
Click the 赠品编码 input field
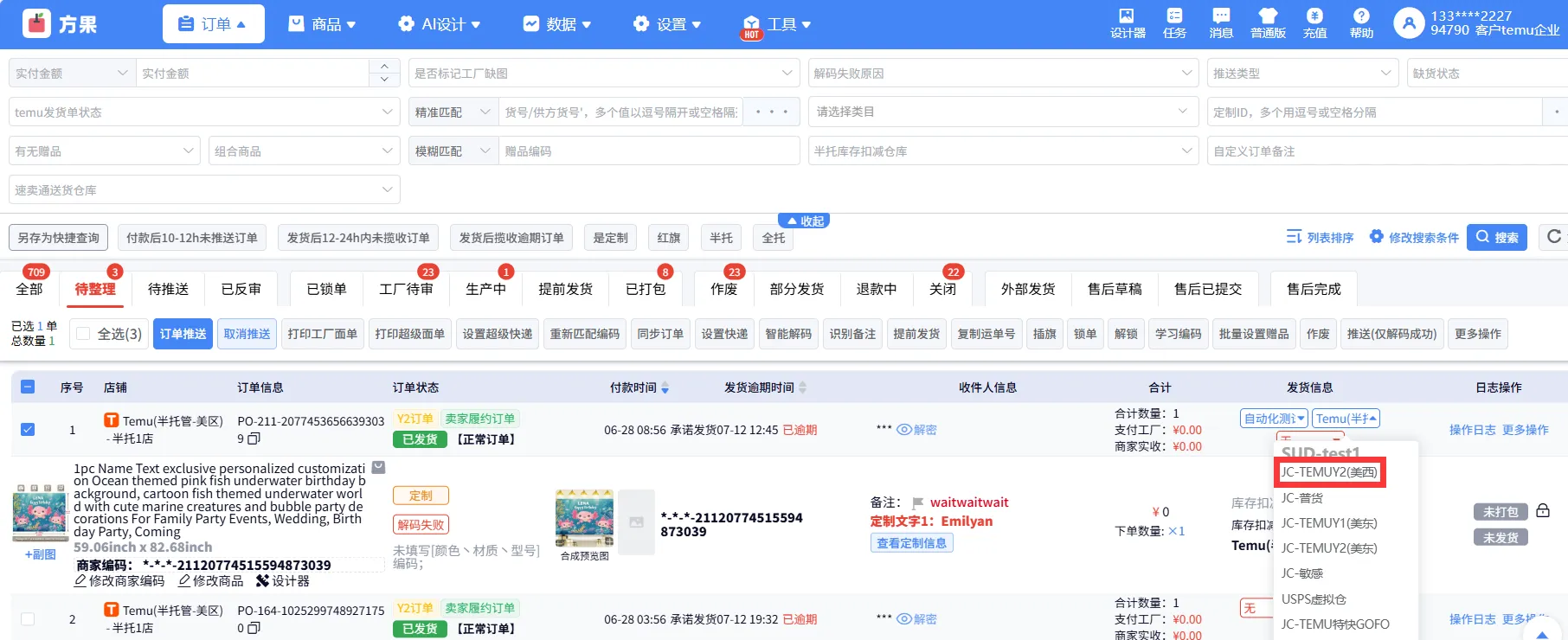(647, 151)
